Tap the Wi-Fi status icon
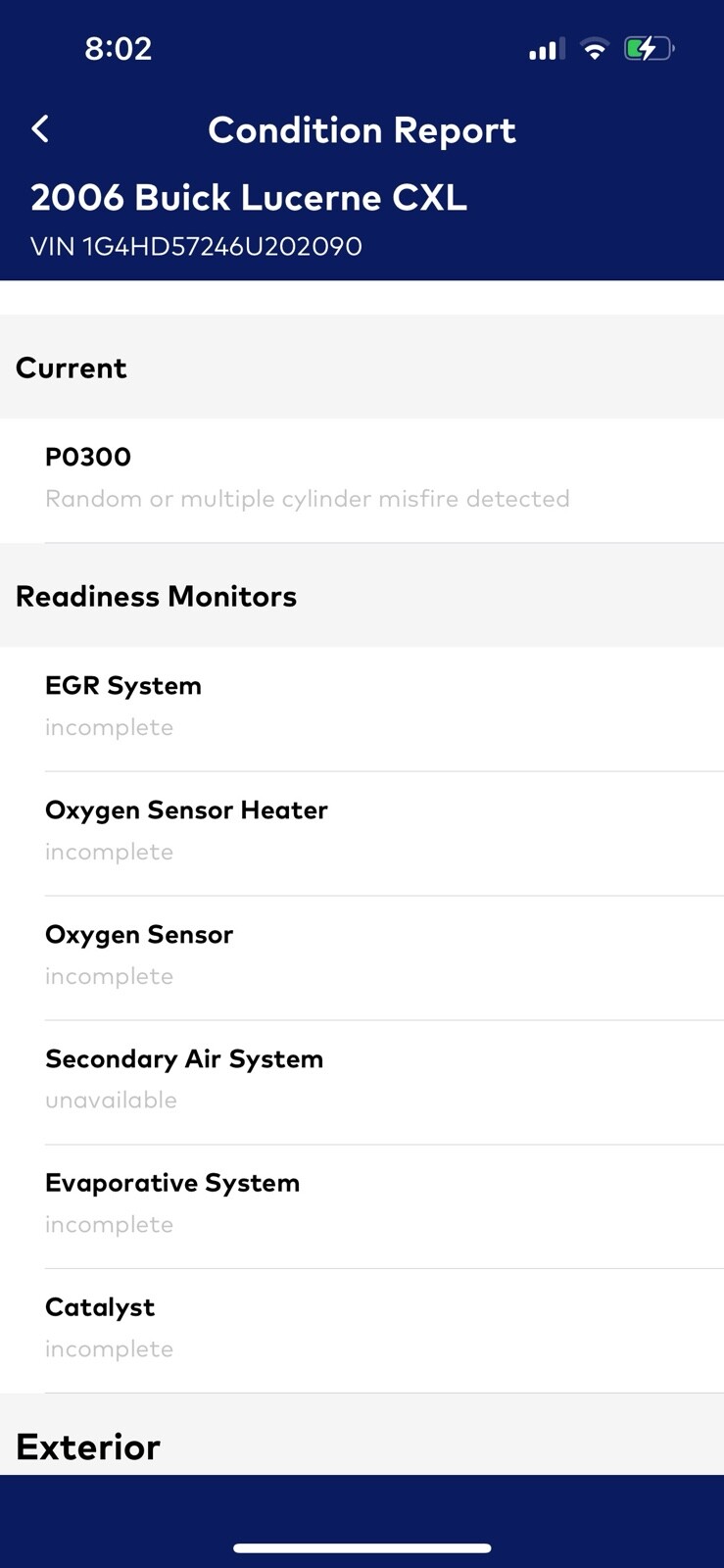Viewport: 724px width, 1568px height. pyautogui.click(x=594, y=49)
